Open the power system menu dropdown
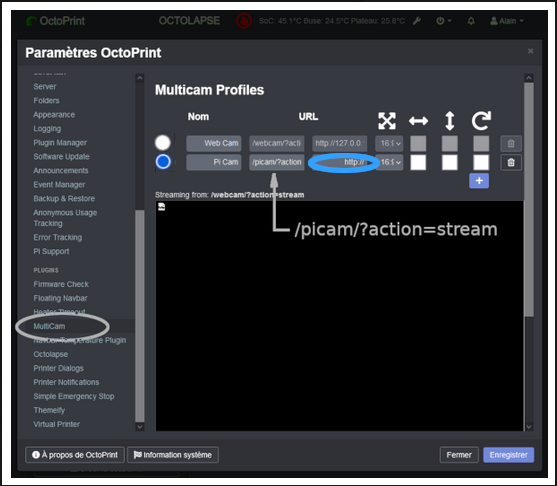 coord(443,21)
